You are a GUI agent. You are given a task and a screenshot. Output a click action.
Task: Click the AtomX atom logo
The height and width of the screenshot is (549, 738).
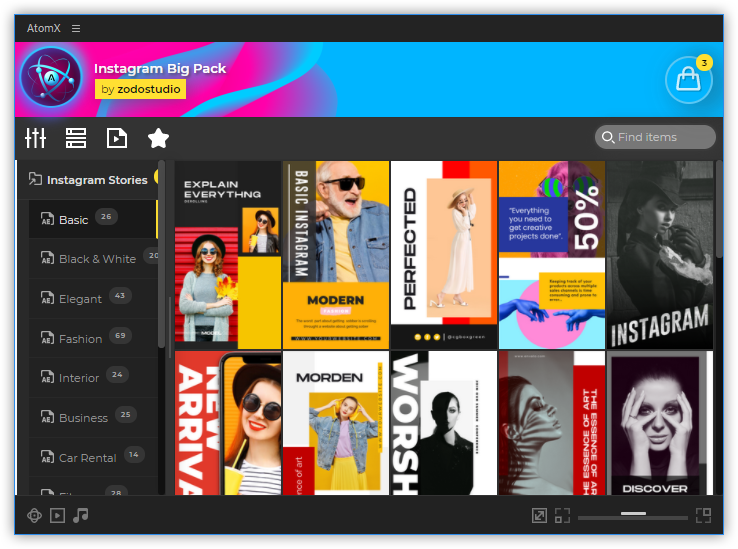pos(51,78)
